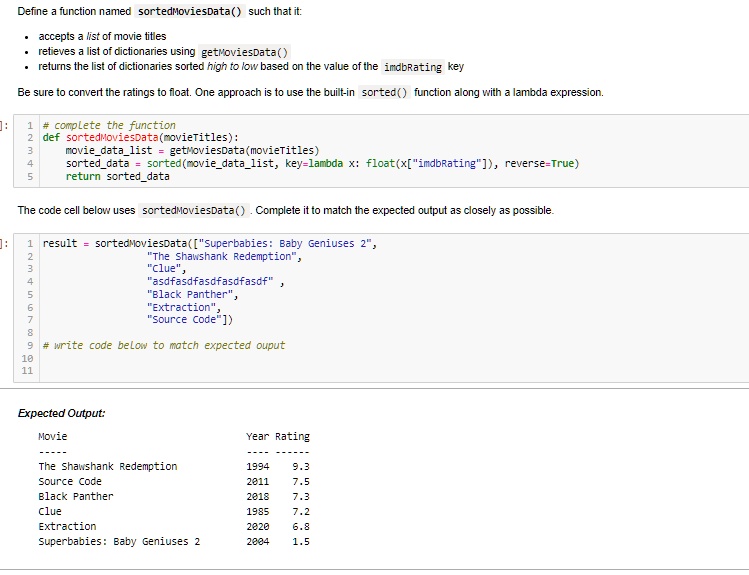Screen dimensions: 749x575
Task: Click the inline 'getMoviesData()' code in bullet
Action: tap(245, 52)
